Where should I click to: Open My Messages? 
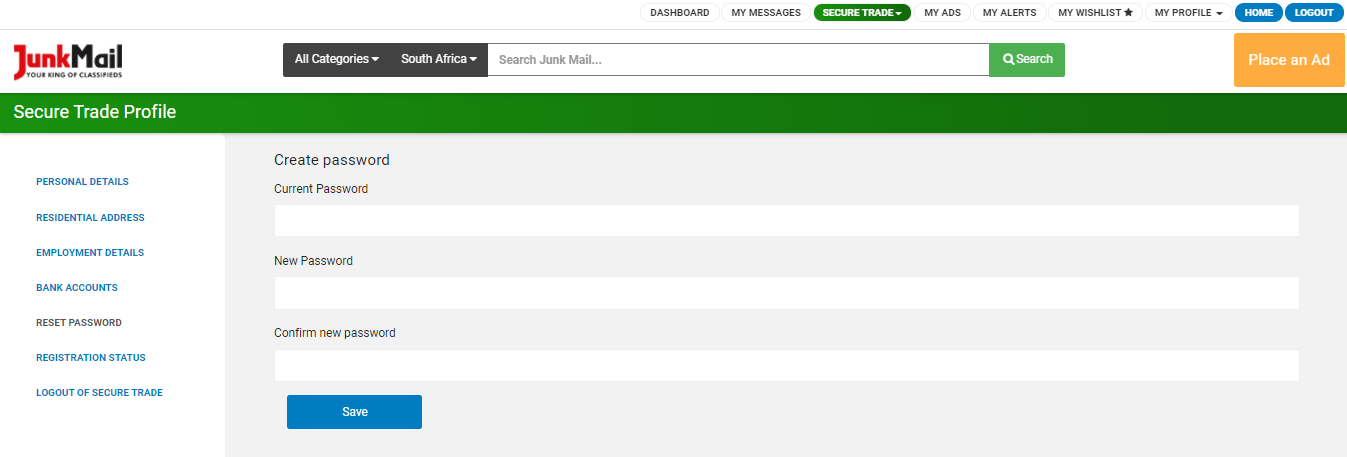coord(766,13)
